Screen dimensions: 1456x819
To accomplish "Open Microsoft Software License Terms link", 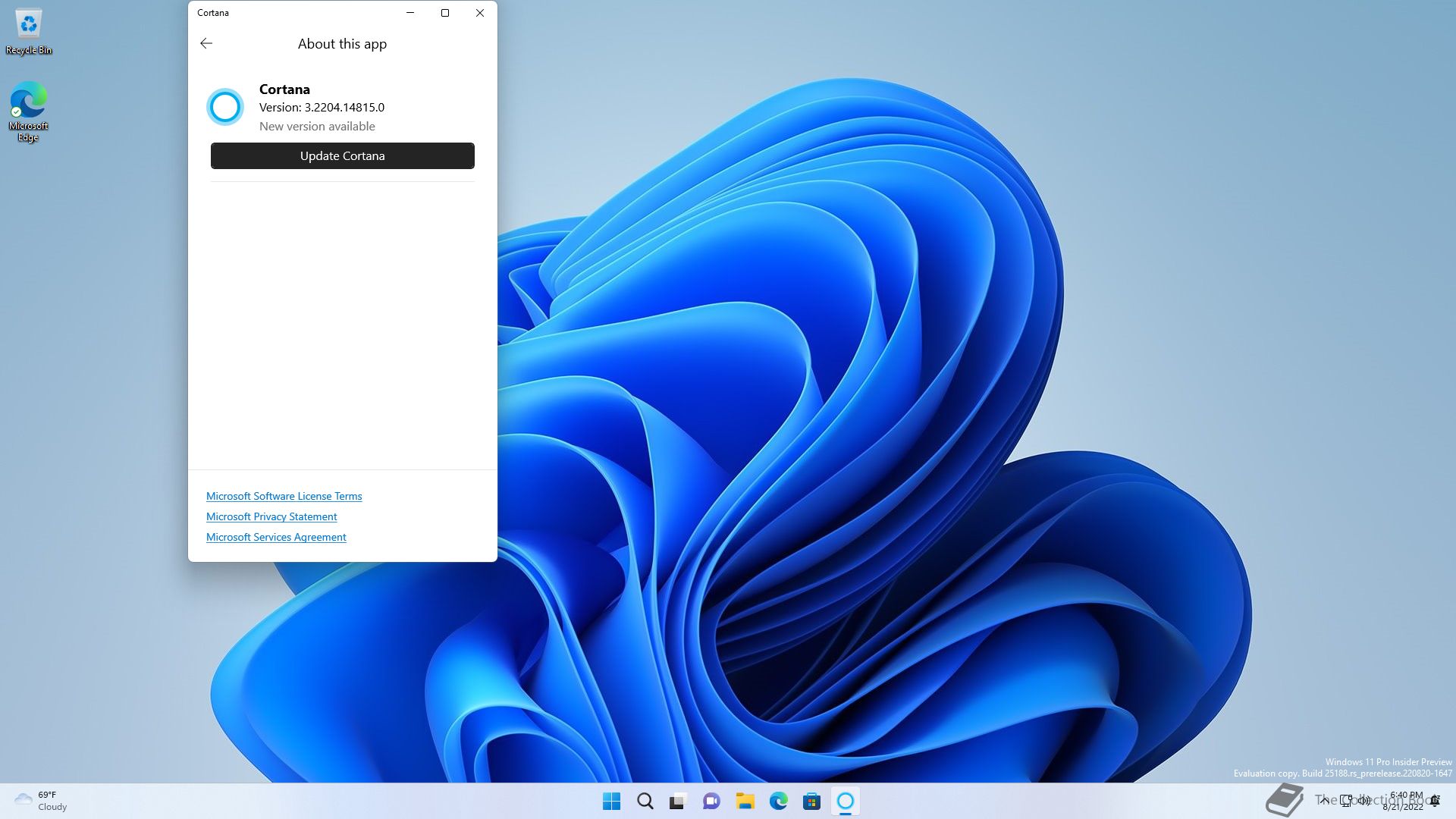I will (284, 496).
